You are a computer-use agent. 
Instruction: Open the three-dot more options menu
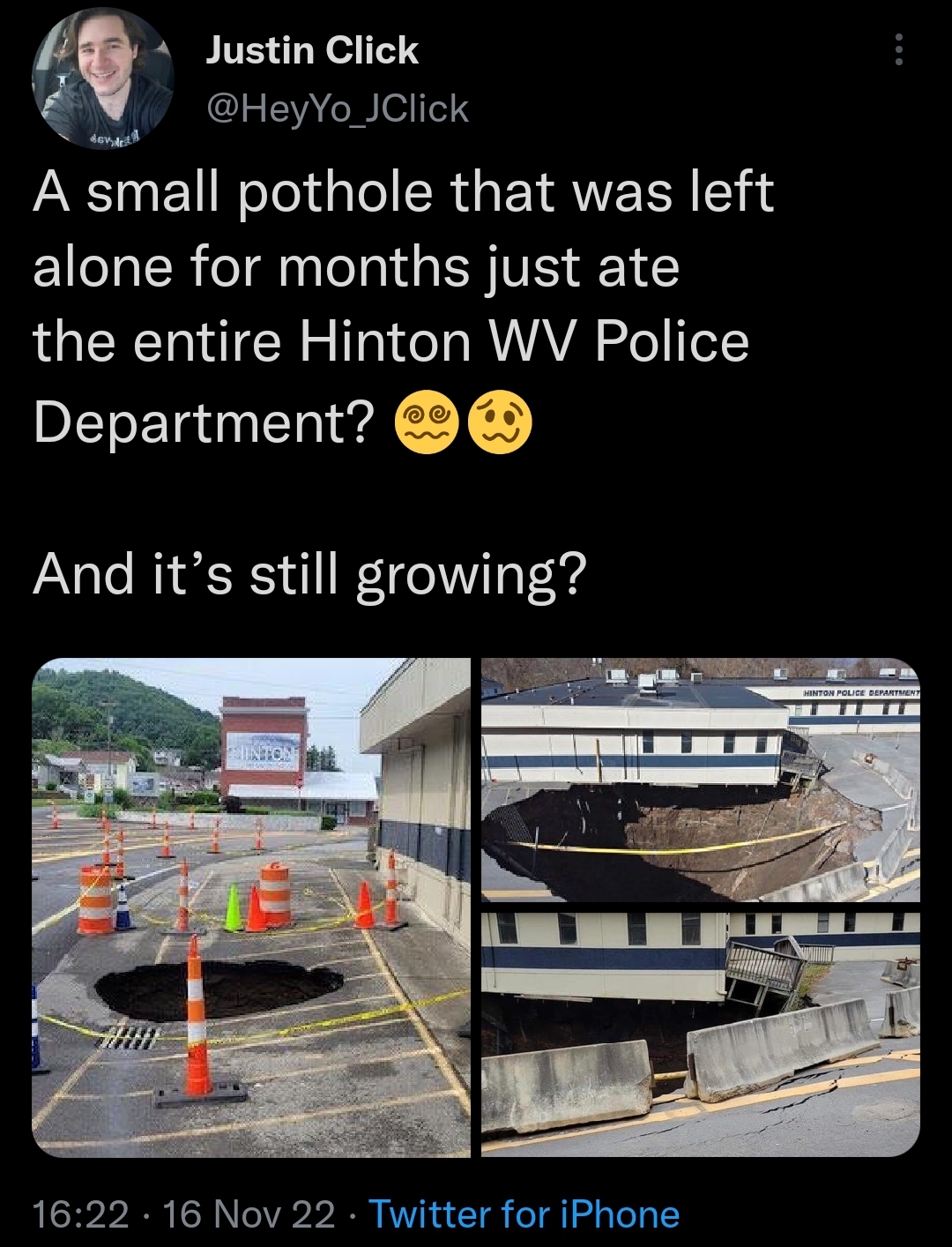tap(898, 50)
